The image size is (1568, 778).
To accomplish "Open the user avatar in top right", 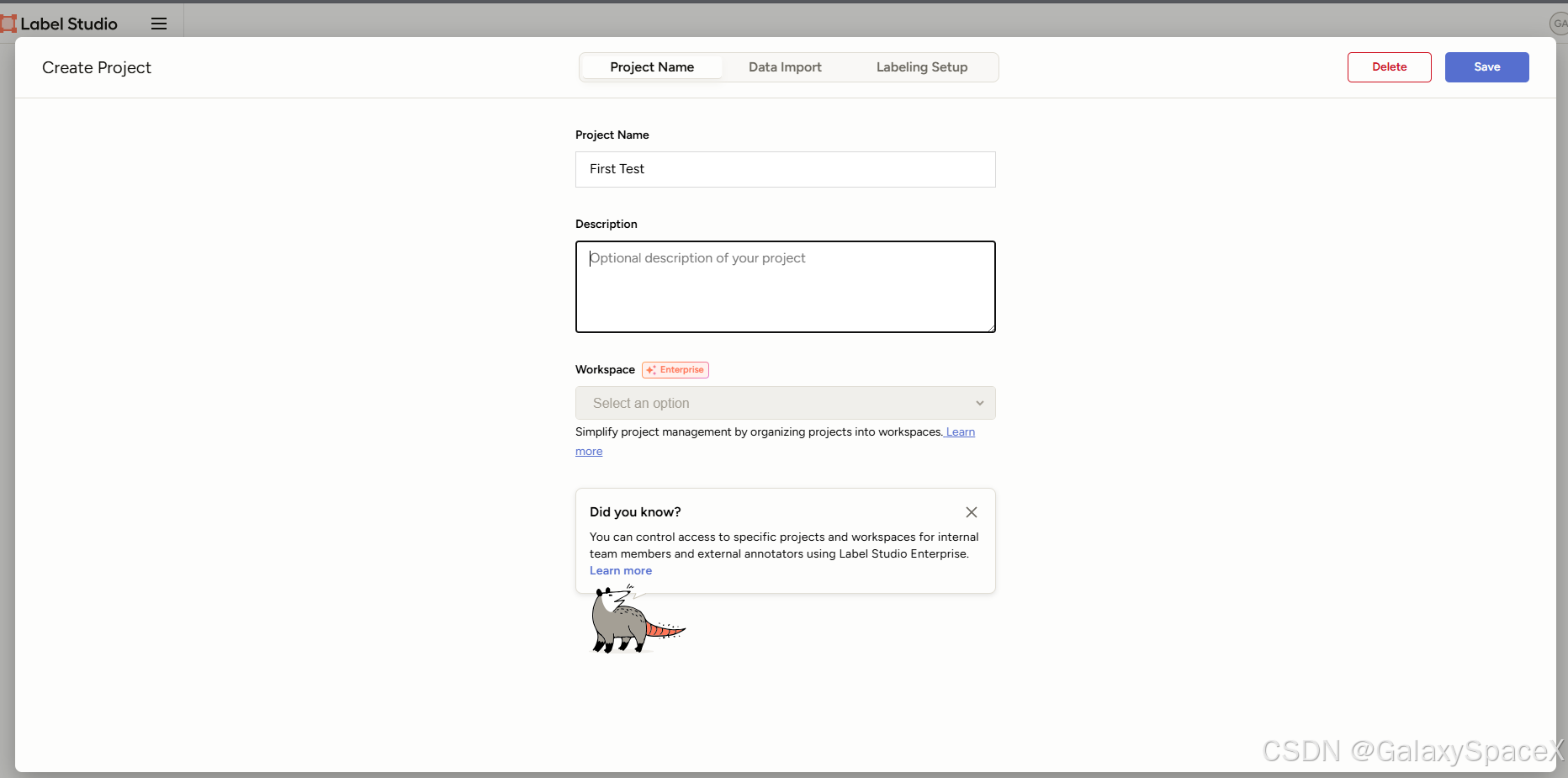I will click(1559, 24).
